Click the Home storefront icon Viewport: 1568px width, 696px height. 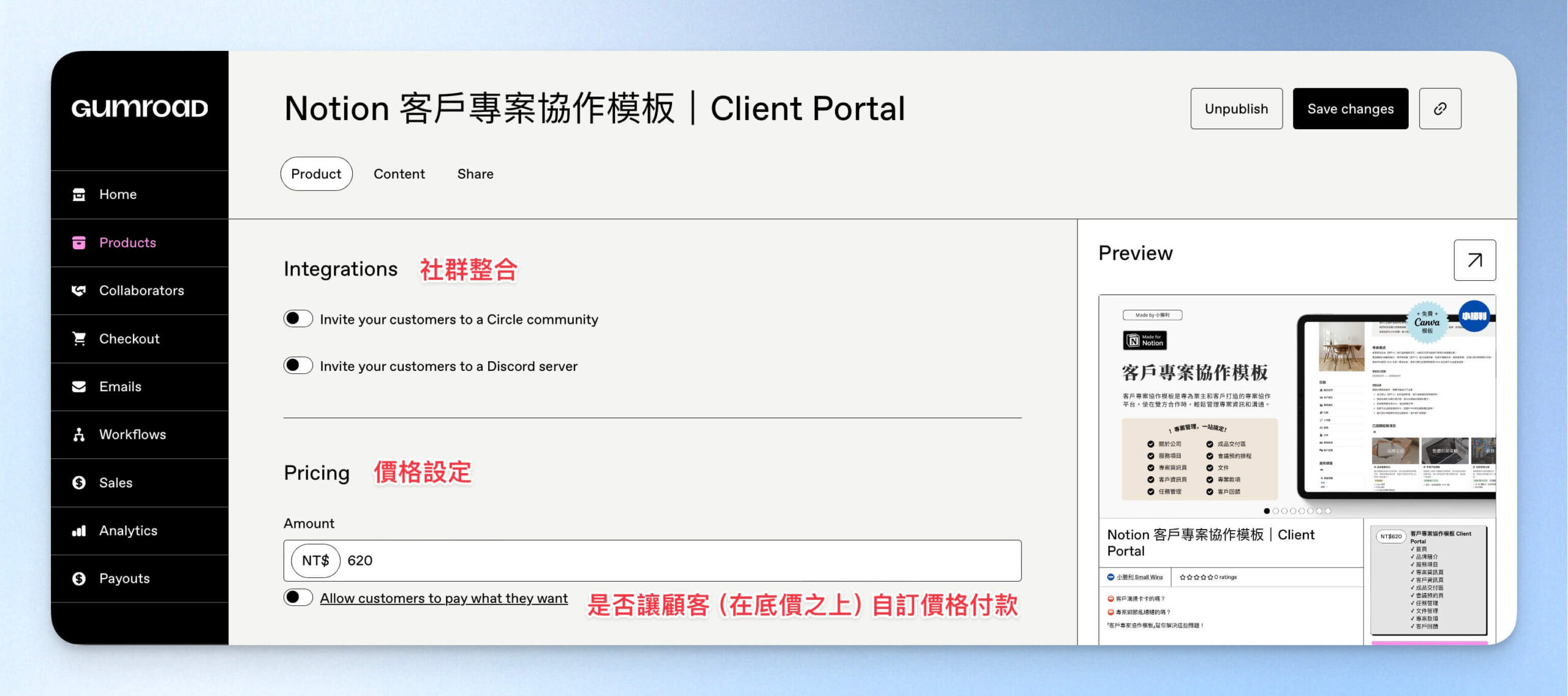(79, 195)
